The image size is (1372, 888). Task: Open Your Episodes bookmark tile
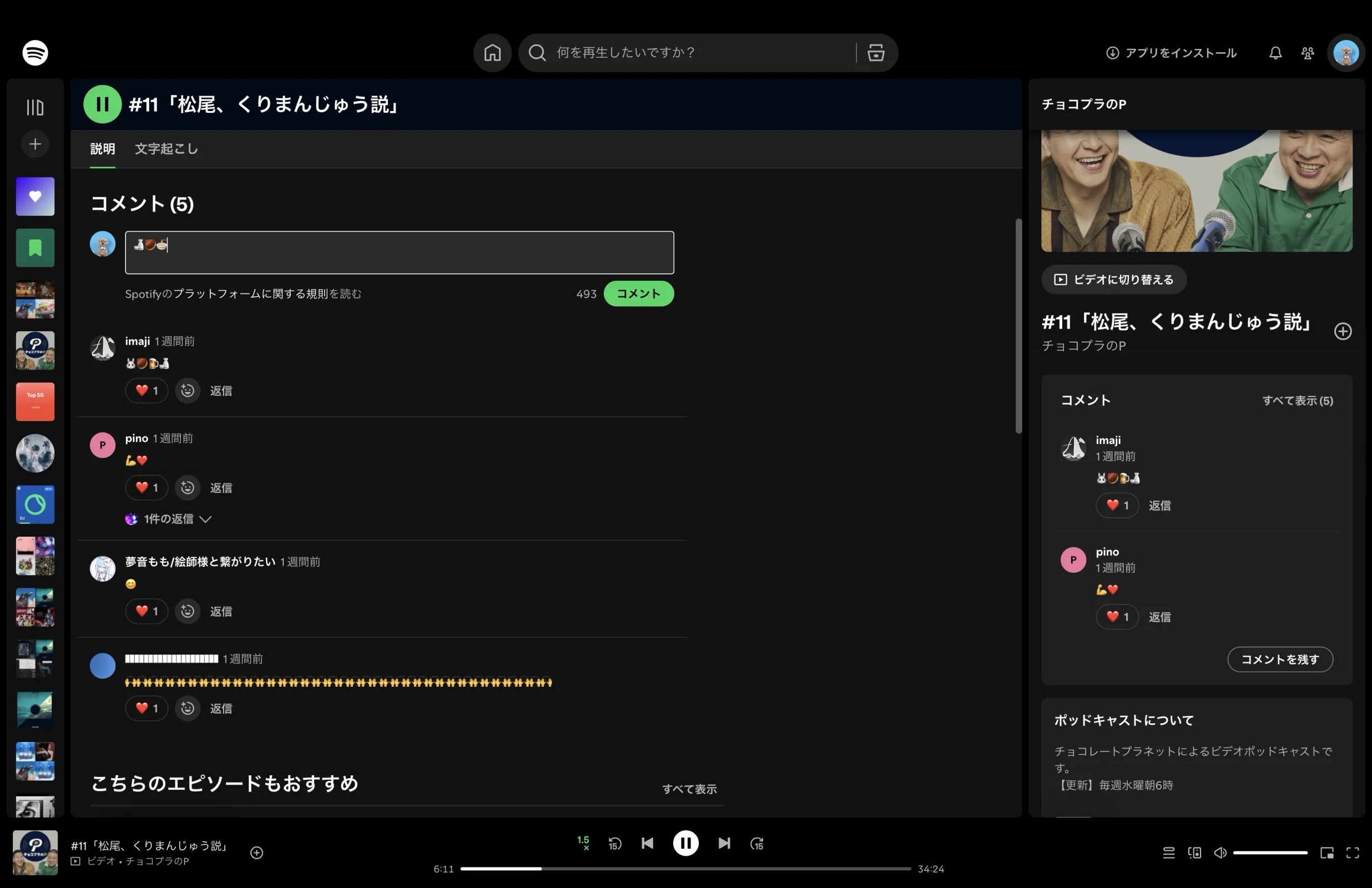point(35,248)
